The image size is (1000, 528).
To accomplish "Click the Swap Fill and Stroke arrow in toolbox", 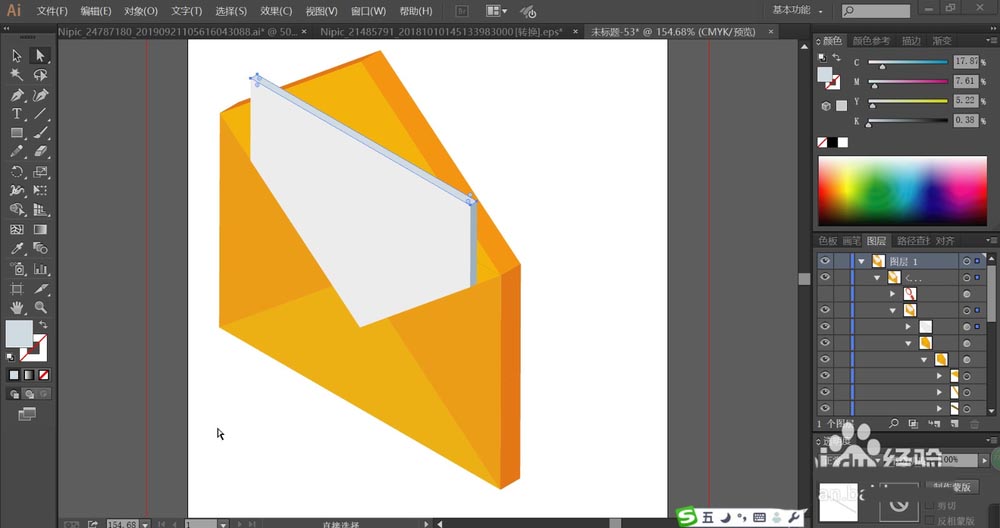I will [x=43, y=325].
